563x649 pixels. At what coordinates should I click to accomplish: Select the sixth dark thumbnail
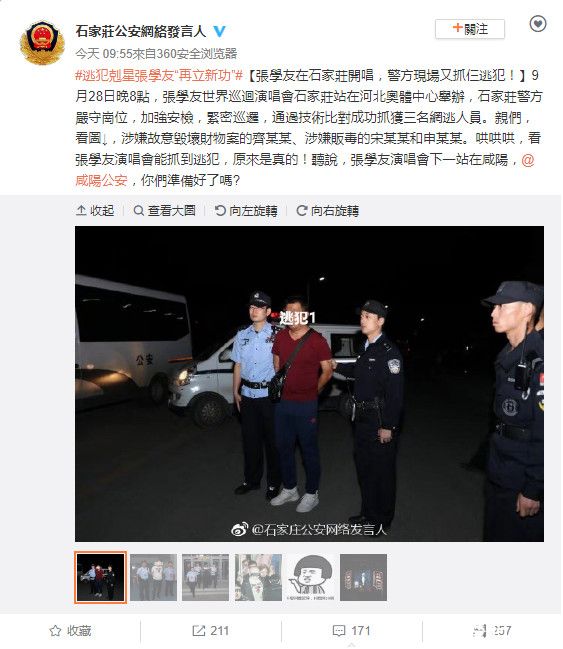coord(363,577)
